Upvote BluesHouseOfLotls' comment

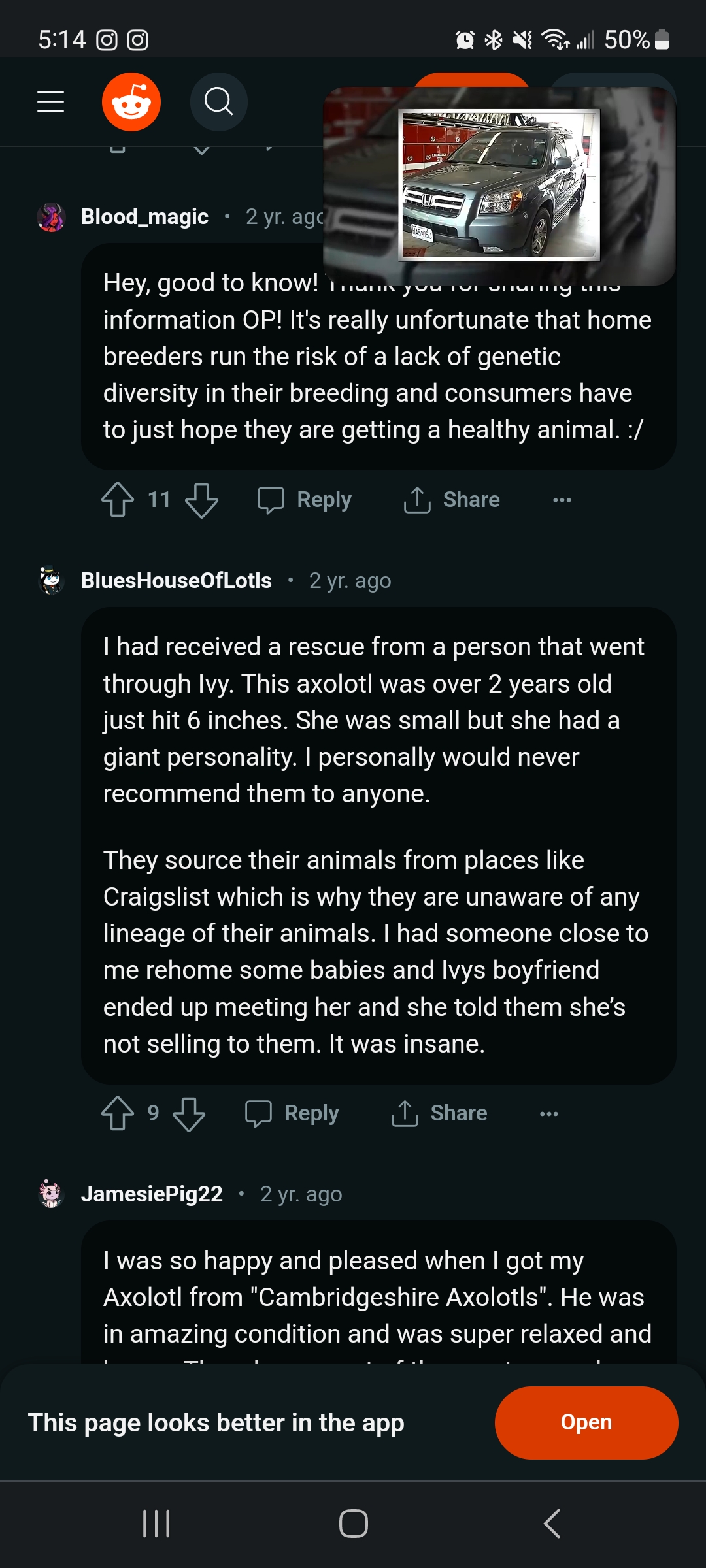click(118, 1113)
